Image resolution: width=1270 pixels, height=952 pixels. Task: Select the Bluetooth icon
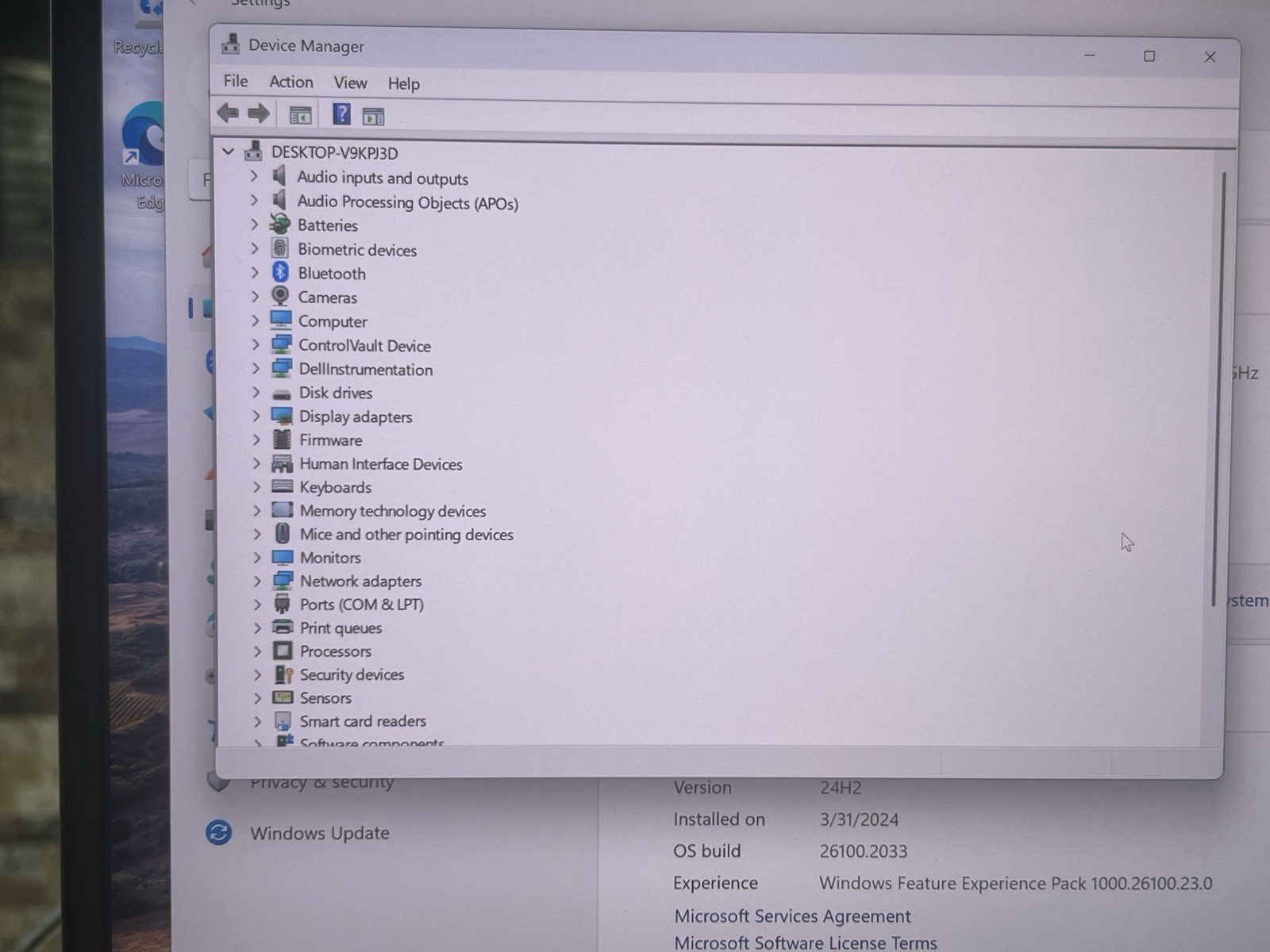[x=280, y=272]
